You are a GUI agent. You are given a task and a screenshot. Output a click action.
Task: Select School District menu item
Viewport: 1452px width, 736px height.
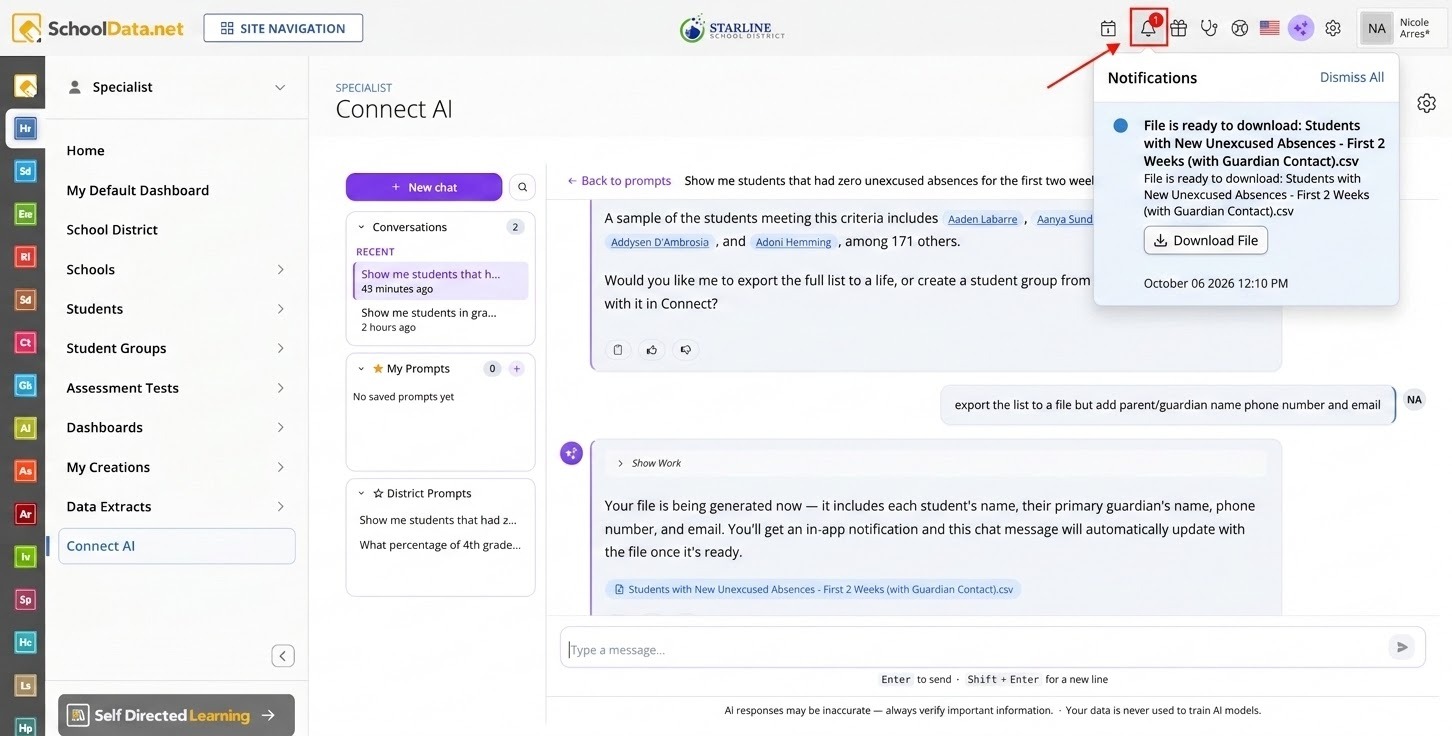pos(112,230)
